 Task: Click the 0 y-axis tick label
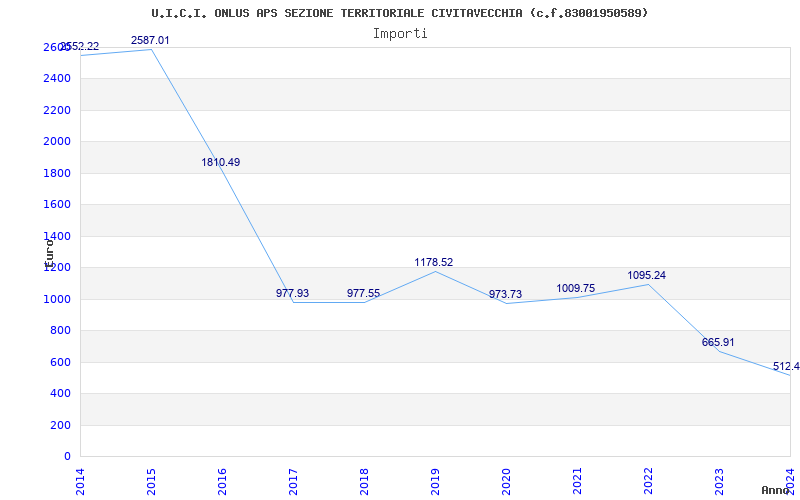(x=67, y=456)
